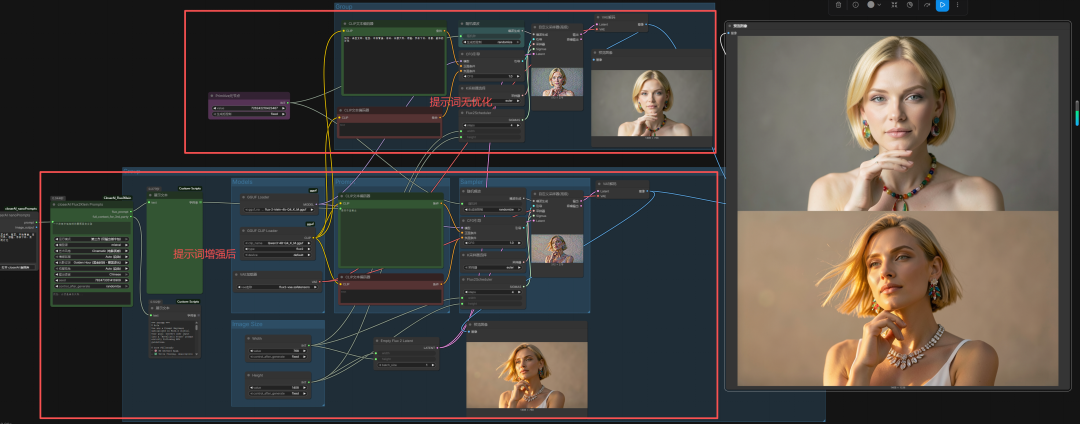This screenshot has height=424, width=1080.
Task: Open the GGUF Loader model file dropdown
Action: tap(278, 209)
